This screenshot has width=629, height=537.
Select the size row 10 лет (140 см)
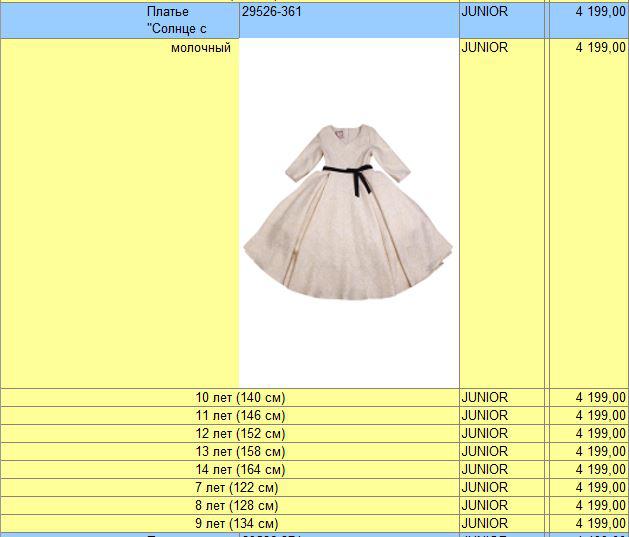[240, 398]
